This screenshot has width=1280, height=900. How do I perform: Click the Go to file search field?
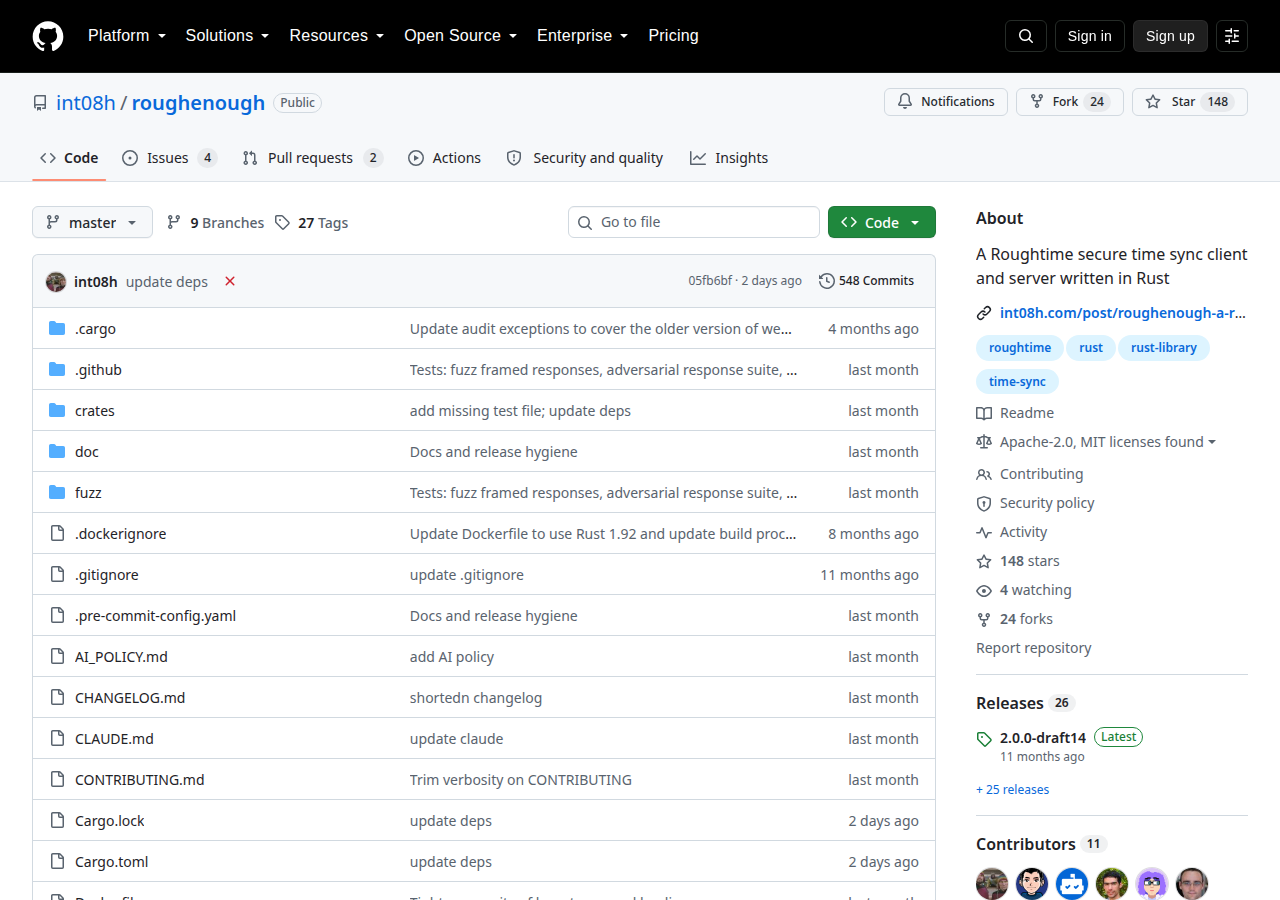coord(694,222)
